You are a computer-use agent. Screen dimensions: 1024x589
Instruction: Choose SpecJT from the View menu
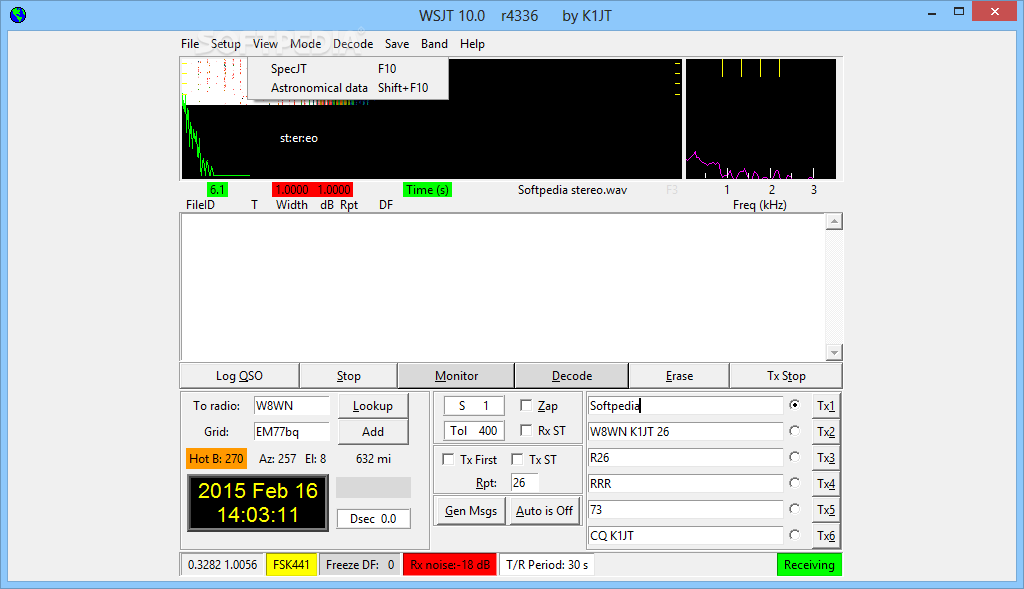(348, 69)
